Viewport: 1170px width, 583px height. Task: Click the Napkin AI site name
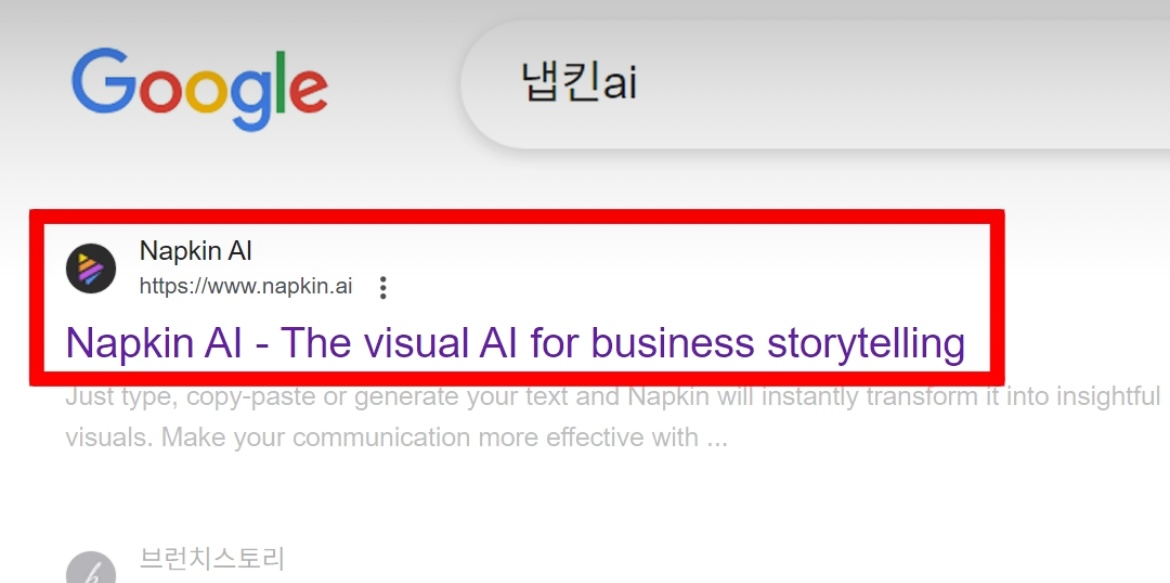(x=195, y=252)
